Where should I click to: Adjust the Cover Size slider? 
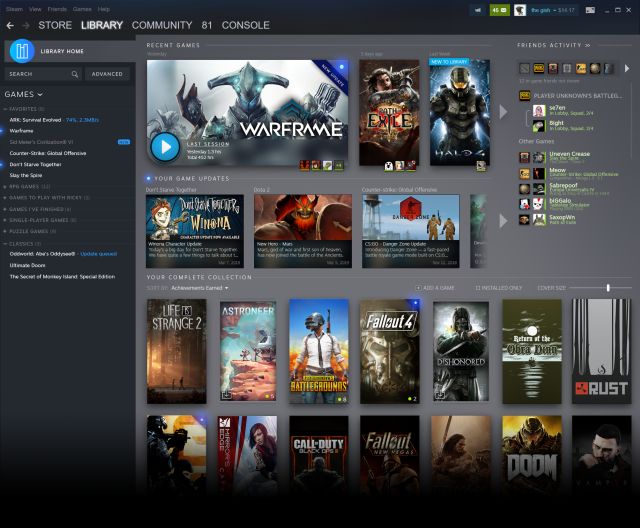click(x=607, y=288)
